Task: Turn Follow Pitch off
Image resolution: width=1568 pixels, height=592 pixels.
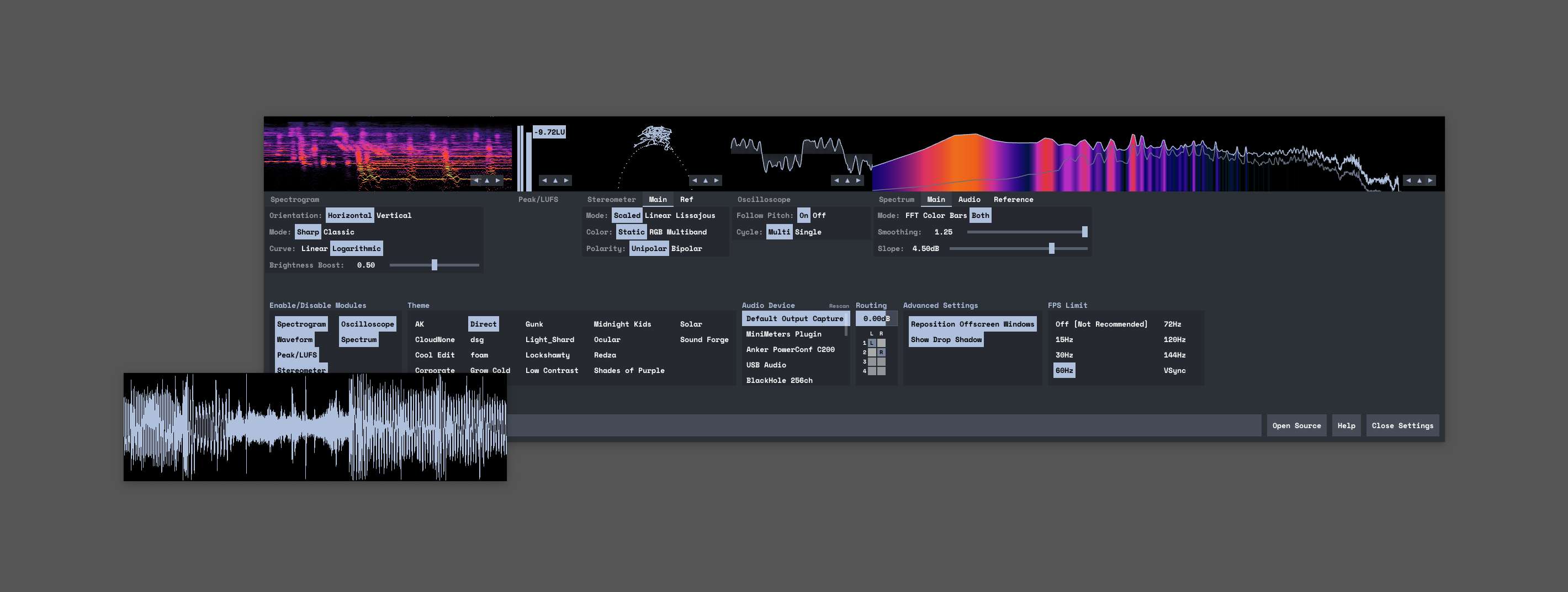Action: [x=819, y=215]
